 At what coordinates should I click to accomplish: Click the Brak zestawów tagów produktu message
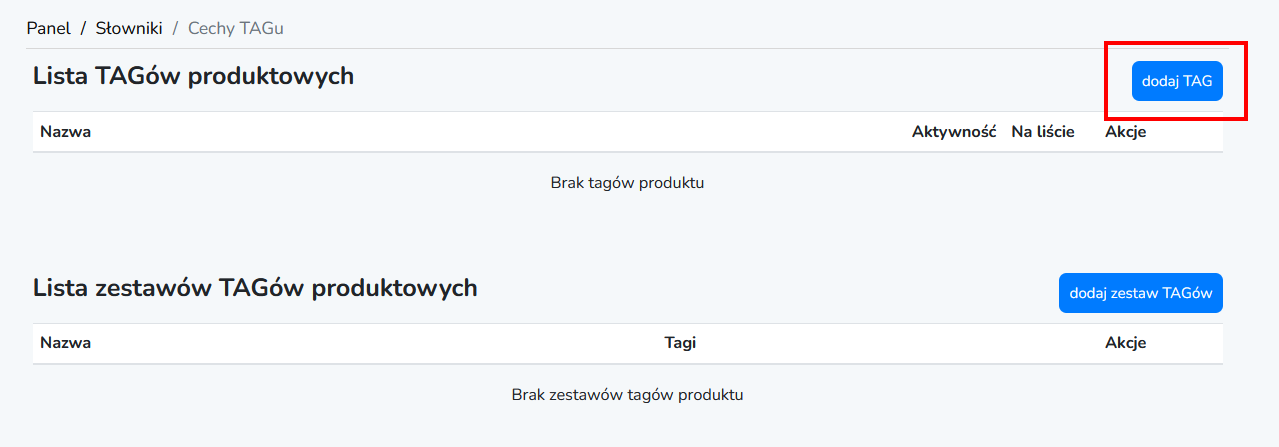(x=627, y=395)
